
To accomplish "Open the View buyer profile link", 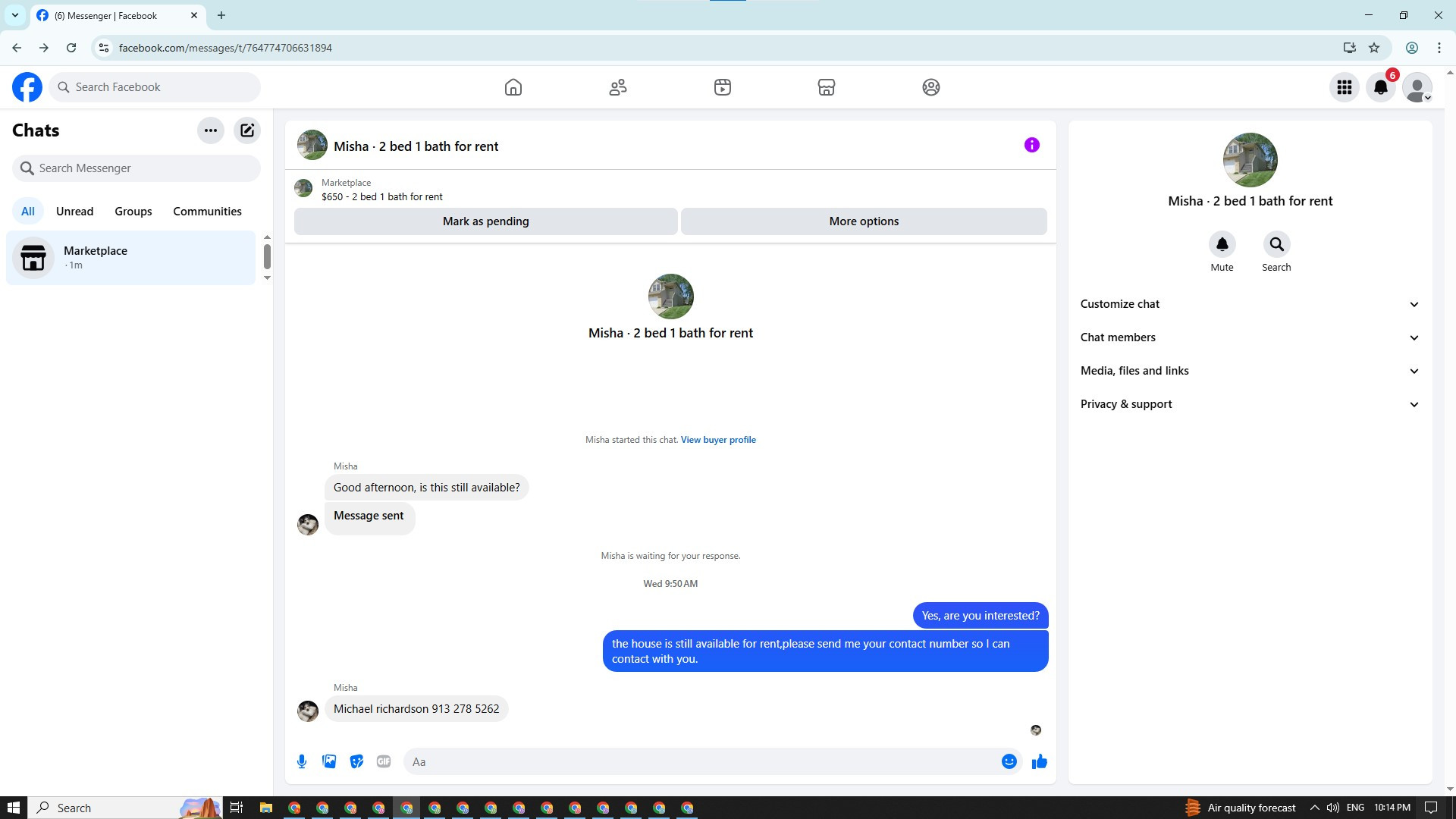I will [717, 440].
